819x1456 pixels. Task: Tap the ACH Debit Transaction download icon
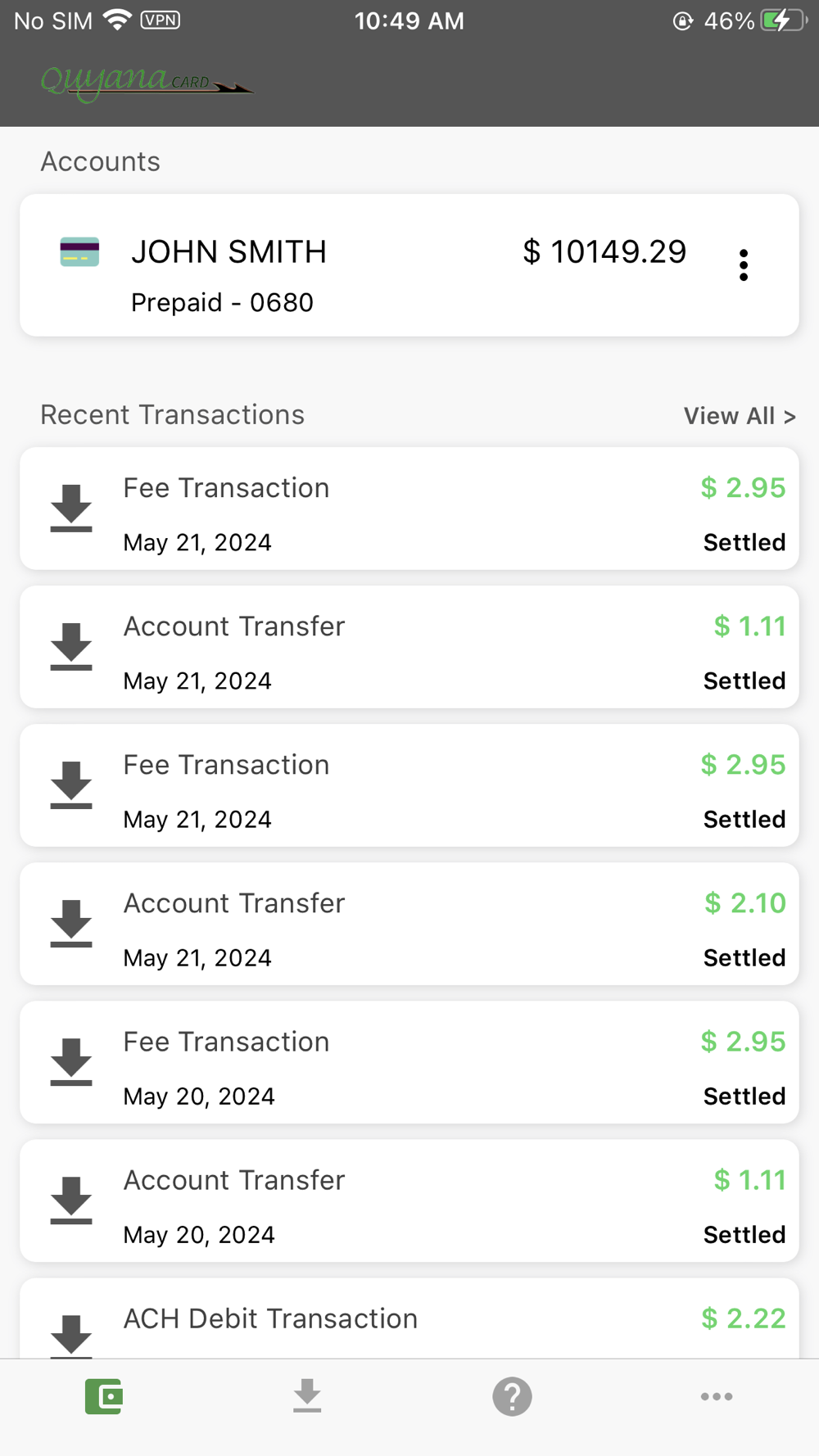pos(71,1333)
